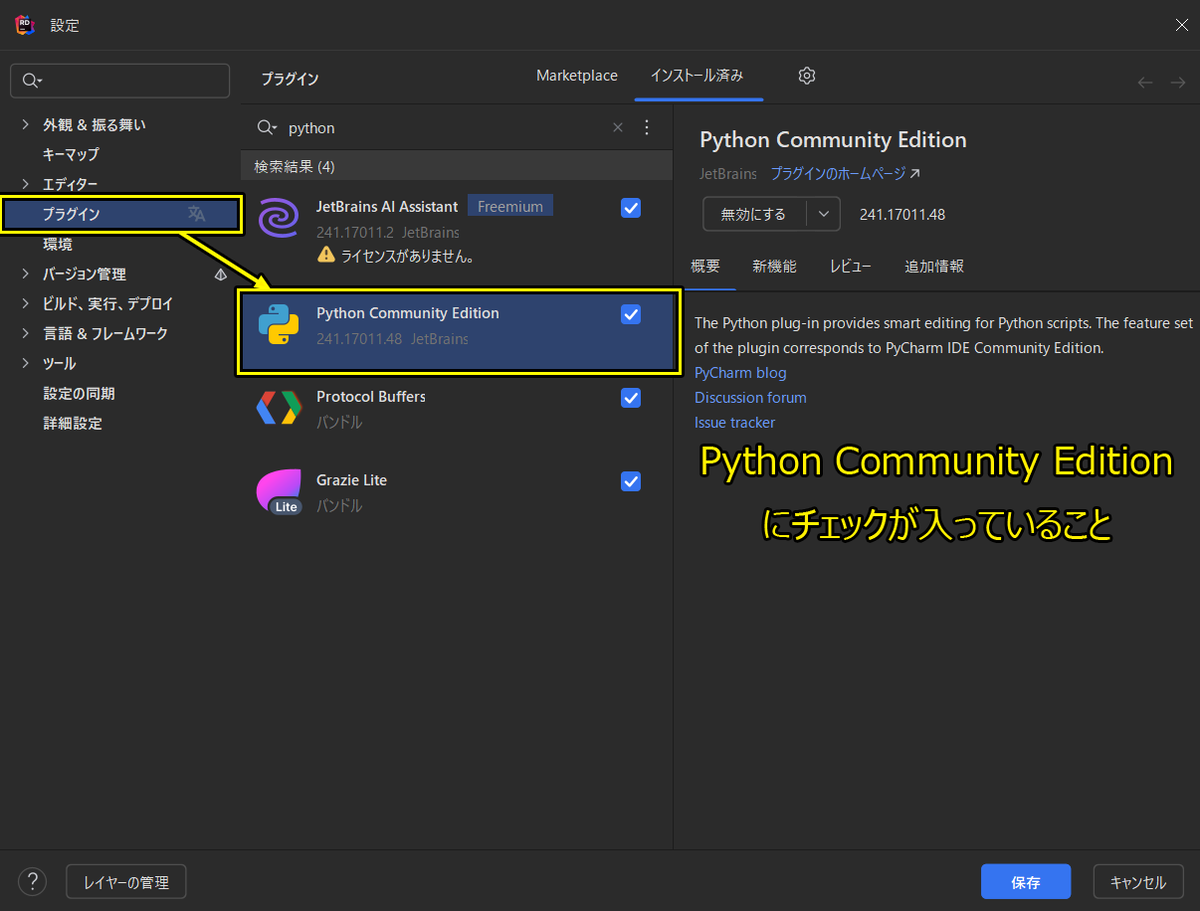Click the 保存 button
Screen dimensions: 1200x911
tap(1026, 882)
